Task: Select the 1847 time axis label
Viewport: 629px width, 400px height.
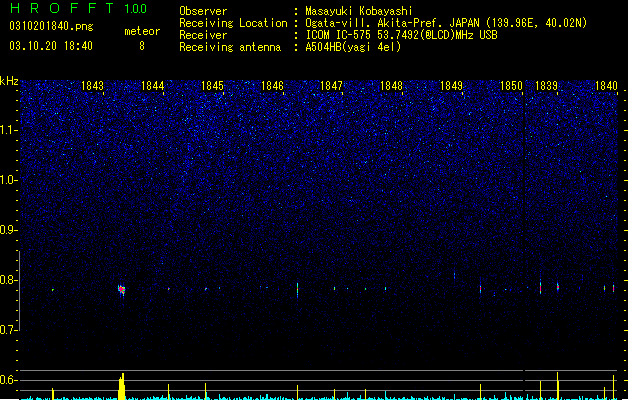Action: tap(331, 86)
